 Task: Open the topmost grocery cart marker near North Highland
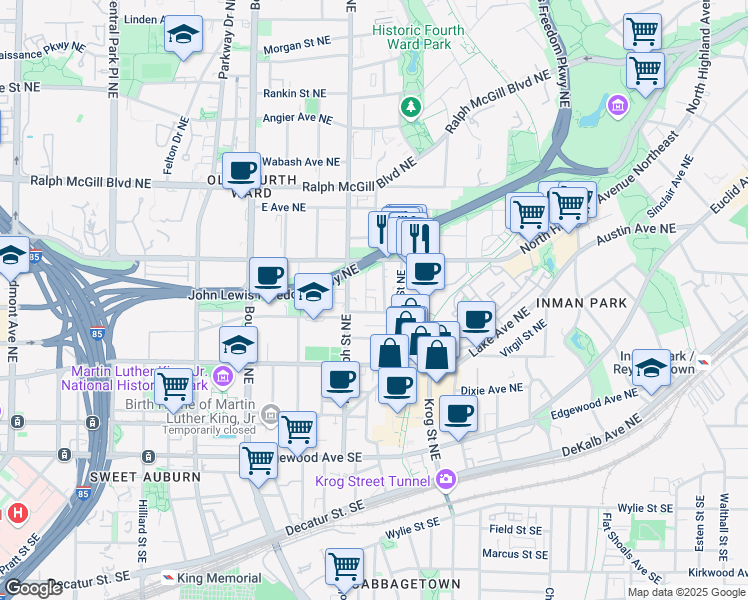[x=643, y=32]
